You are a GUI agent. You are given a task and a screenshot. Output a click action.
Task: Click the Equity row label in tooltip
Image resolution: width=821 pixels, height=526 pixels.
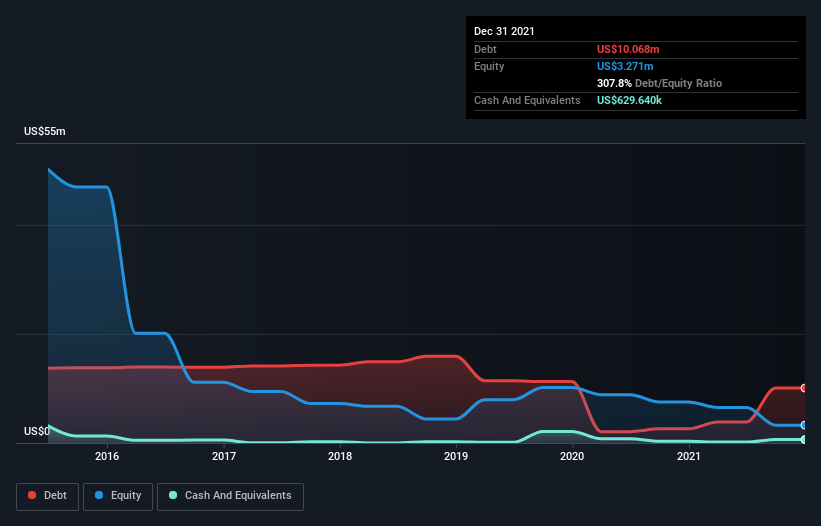(489, 66)
